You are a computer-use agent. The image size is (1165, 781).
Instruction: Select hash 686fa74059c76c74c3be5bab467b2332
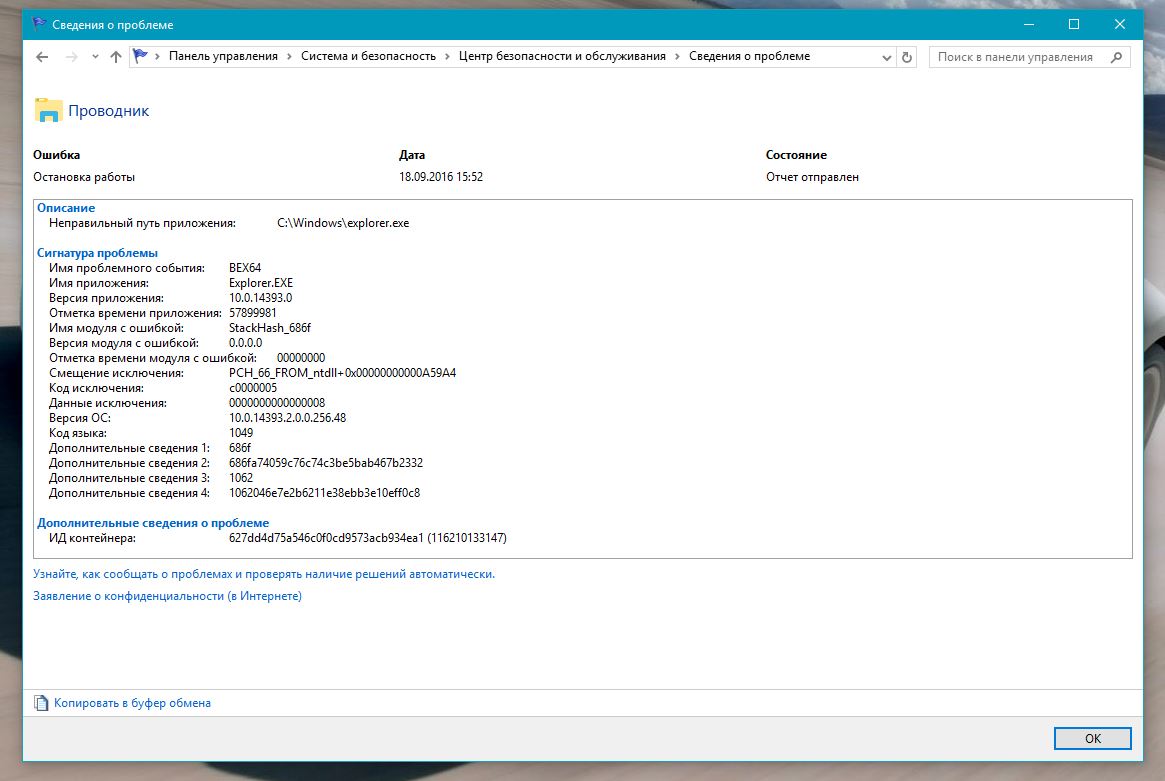326,463
